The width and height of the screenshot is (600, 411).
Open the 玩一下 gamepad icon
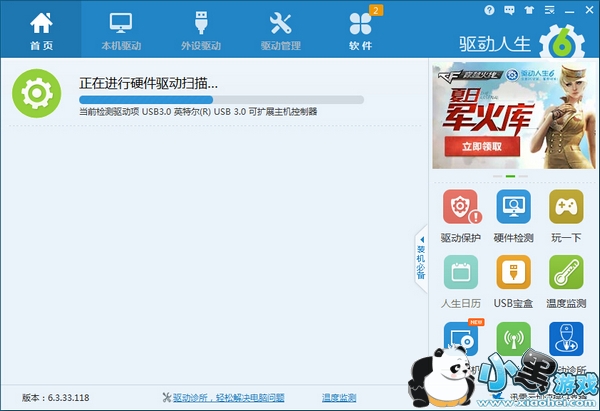click(566, 207)
